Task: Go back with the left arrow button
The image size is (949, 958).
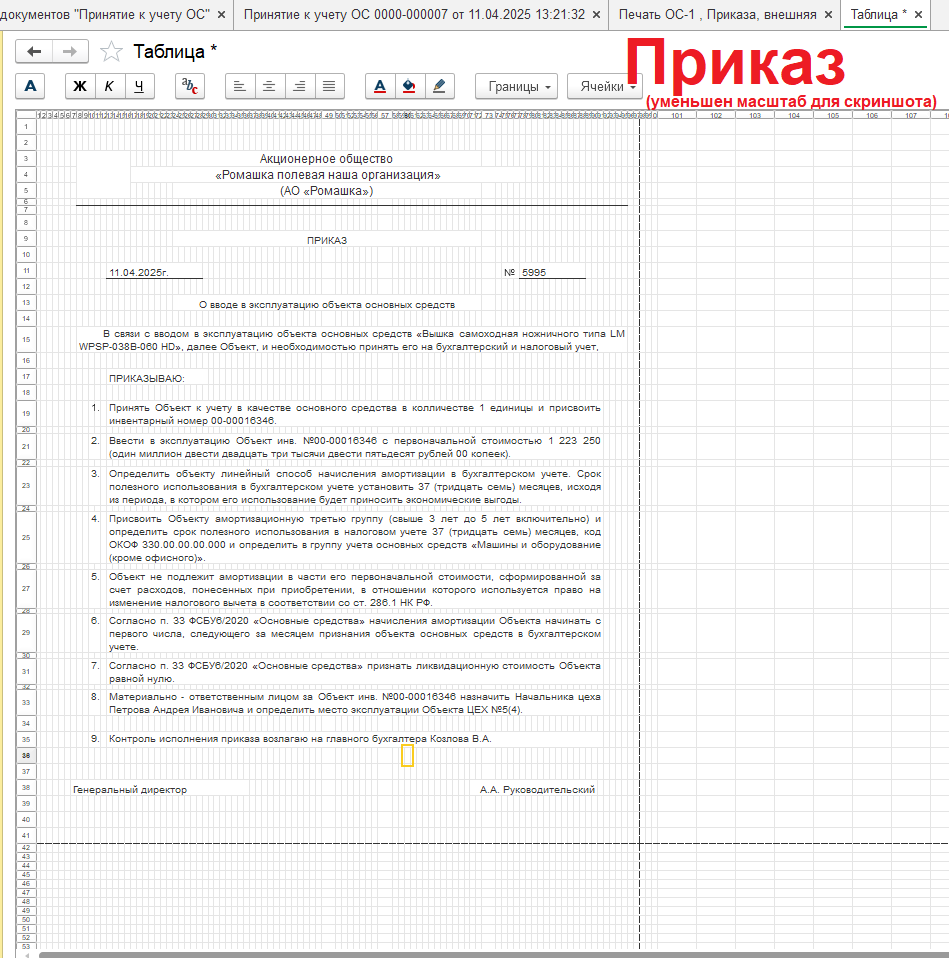Action: tap(34, 52)
